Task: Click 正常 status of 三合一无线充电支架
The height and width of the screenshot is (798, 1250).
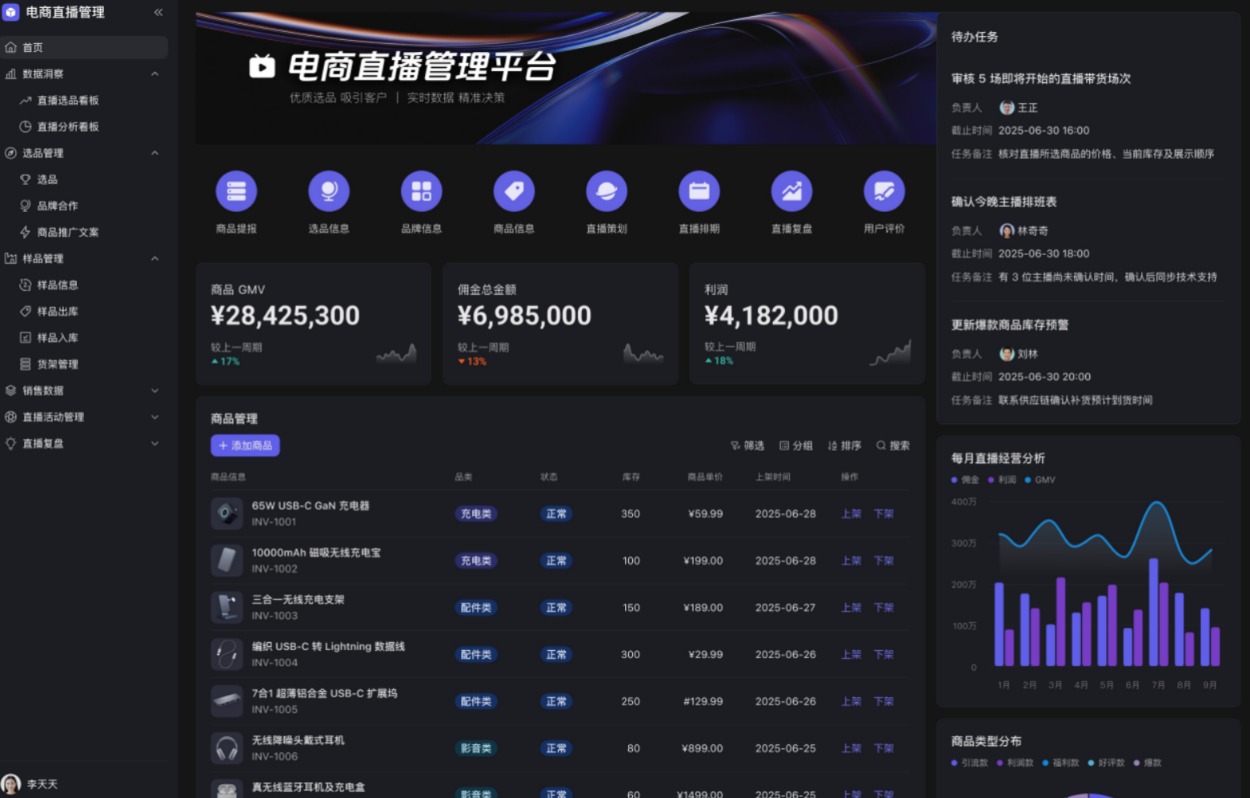Action: pyautogui.click(x=557, y=608)
